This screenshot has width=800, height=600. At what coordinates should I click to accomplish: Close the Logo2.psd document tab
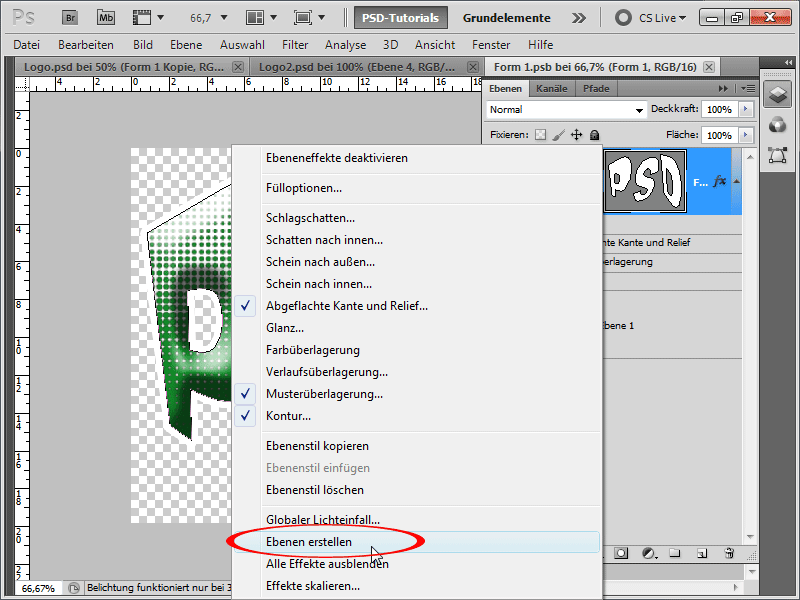tap(473, 67)
